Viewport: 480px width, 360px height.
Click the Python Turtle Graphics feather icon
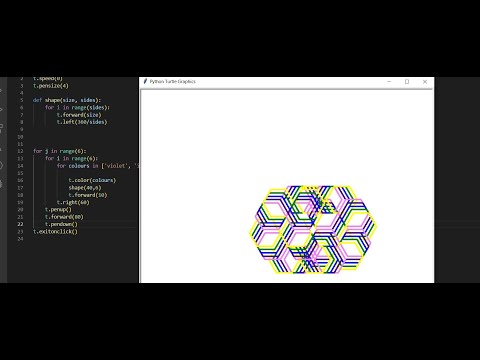[145, 81]
